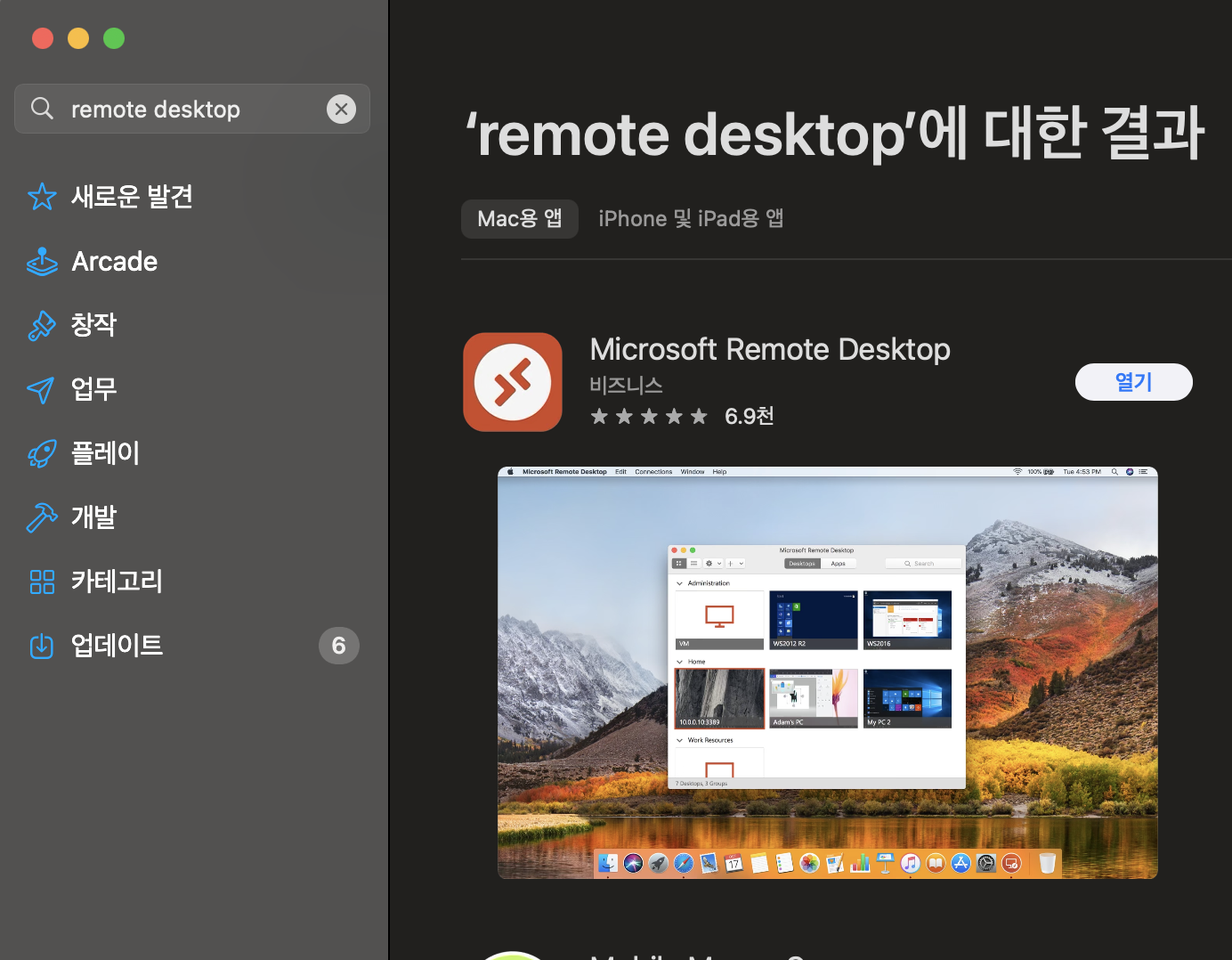Click the green fullscreen window button
Viewport: 1232px width, 960px height.
114,38
